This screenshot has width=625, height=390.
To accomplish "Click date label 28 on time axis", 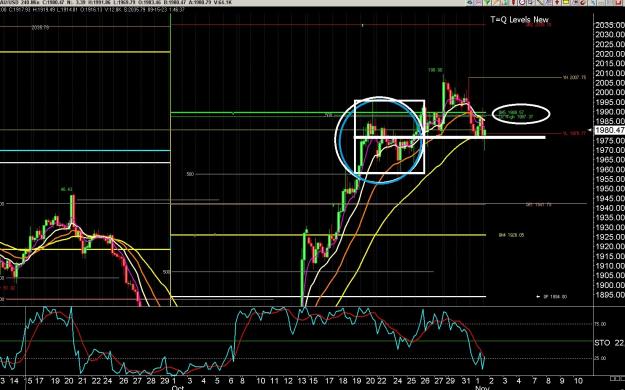I will (151, 381).
